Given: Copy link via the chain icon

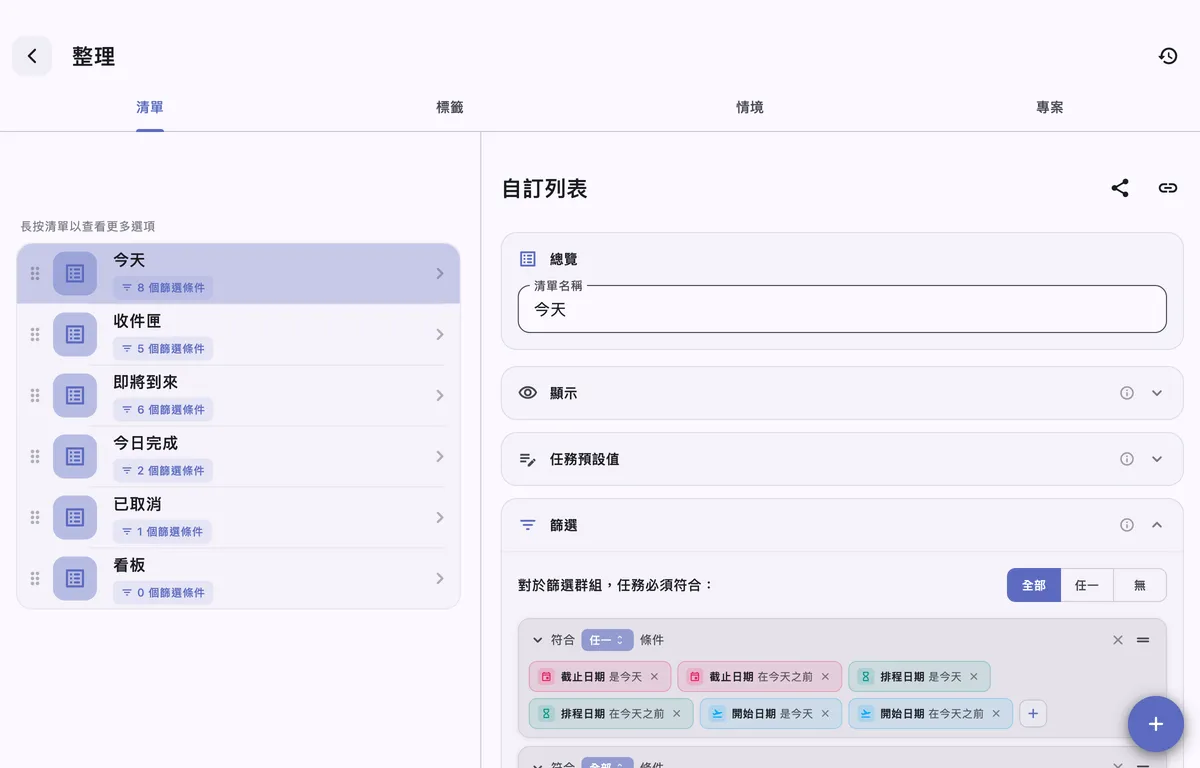Looking at the screenshot, I should [x=1168, y=188].
